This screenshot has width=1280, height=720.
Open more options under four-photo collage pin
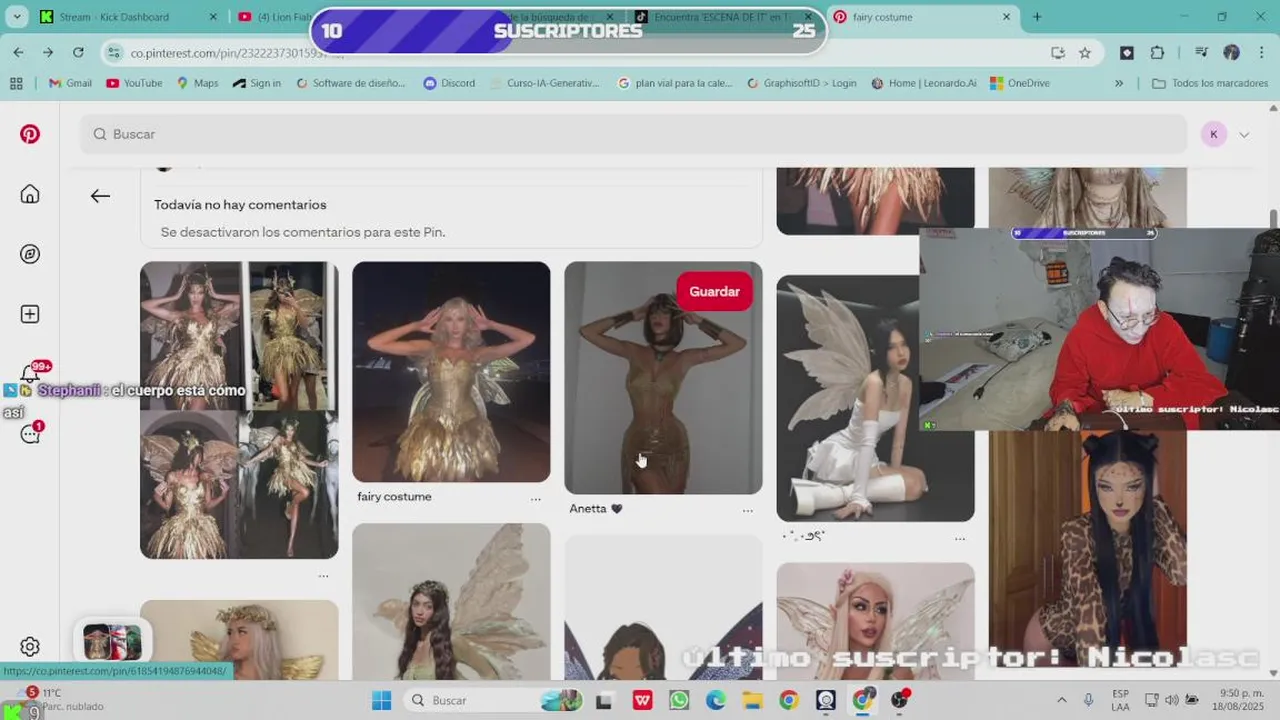point(323,575)
